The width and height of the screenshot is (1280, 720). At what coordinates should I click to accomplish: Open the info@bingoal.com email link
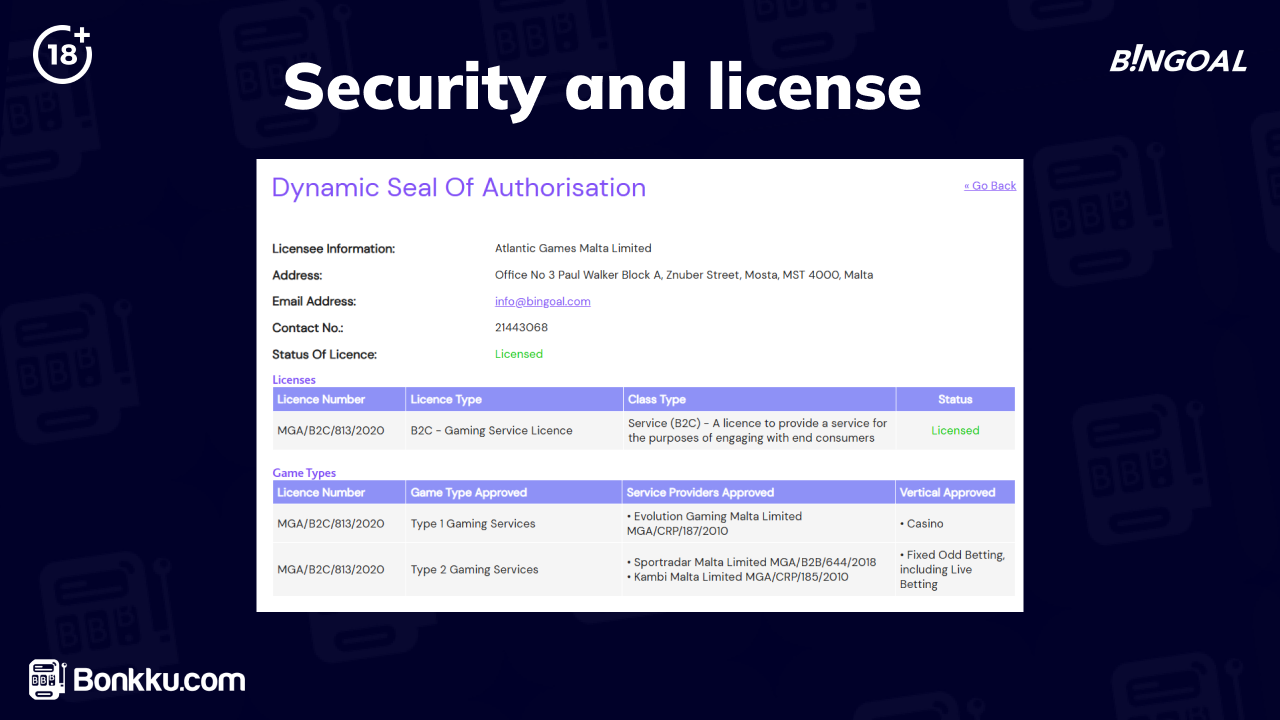click(543, 301)
